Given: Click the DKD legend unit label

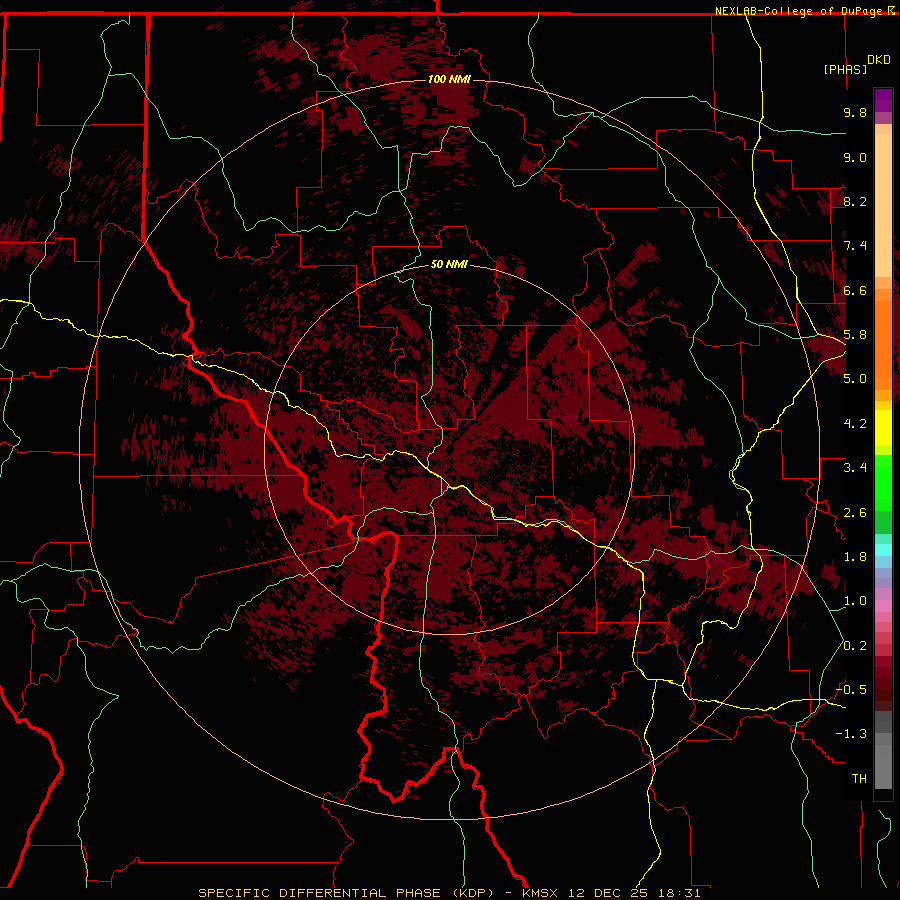Looking at the screenshot, I should [x=879, y=60].
